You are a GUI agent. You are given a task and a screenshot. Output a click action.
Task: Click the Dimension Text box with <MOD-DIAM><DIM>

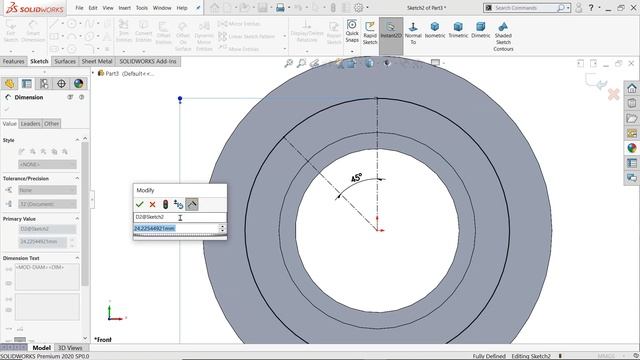[47, 277]
